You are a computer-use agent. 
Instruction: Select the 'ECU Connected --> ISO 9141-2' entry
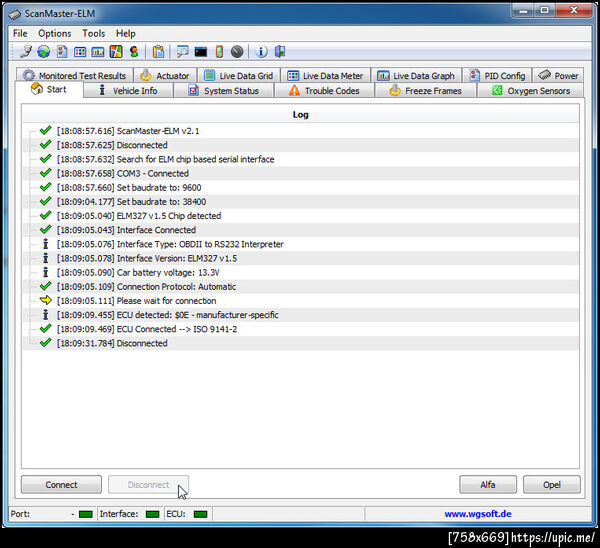[x=300, y=329]
